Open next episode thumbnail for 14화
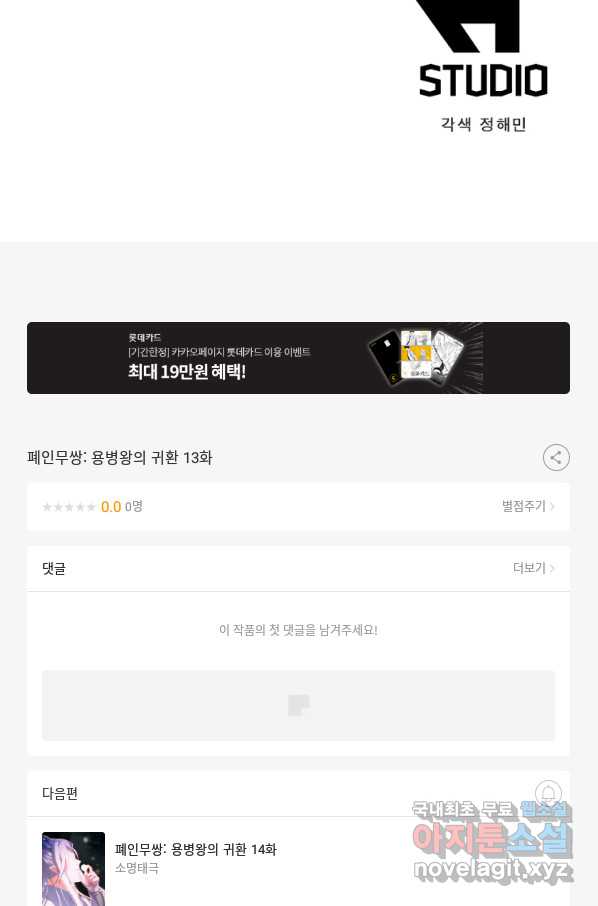 pyautogui.click(x=73, y=868)
